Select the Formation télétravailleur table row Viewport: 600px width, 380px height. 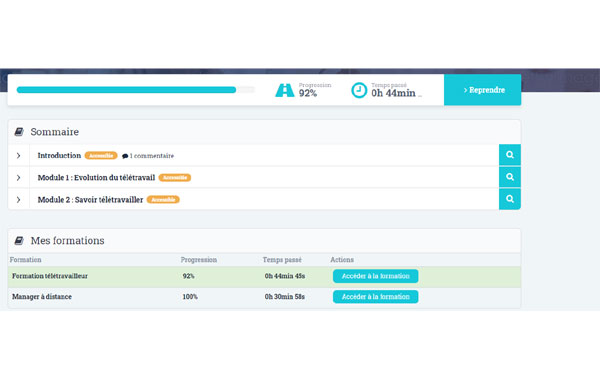tap(264, 276)
